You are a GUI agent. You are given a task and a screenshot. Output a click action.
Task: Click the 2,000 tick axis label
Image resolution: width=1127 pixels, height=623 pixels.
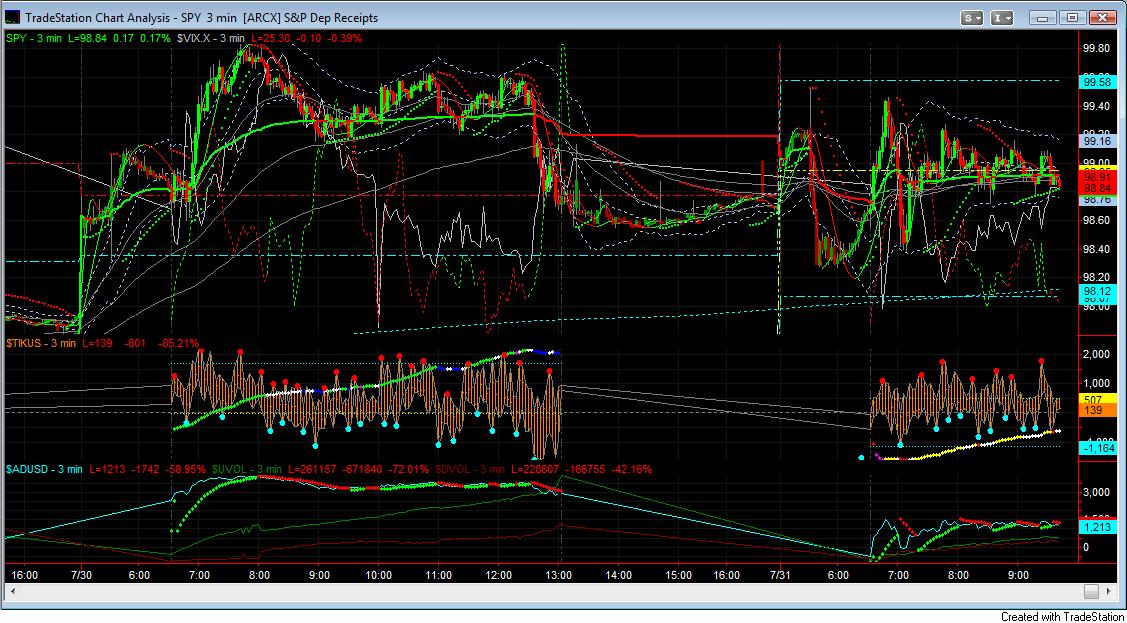[x=1095, y=354]
